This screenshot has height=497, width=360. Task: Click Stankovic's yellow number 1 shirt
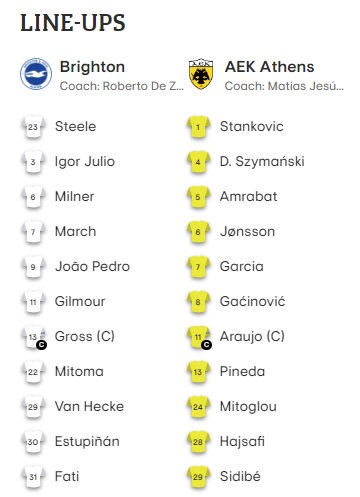point(198,127)
